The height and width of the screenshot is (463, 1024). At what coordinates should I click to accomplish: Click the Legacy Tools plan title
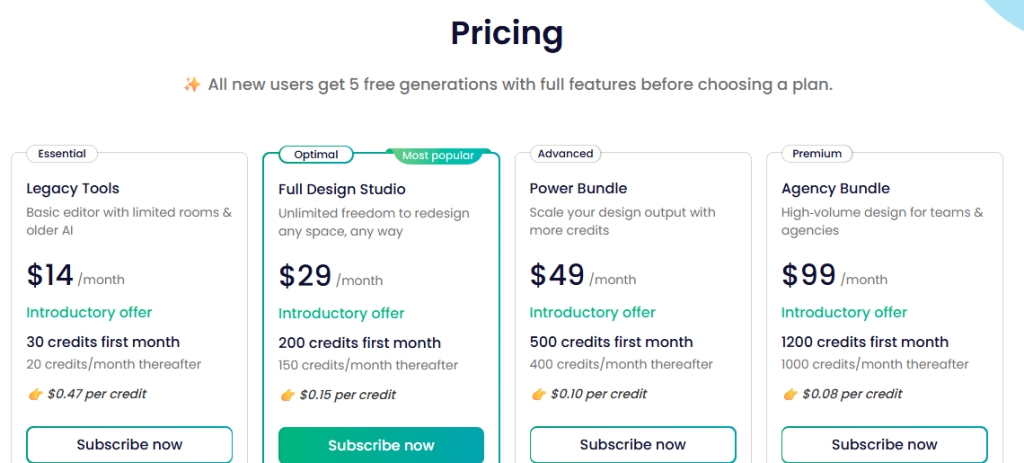pyautogui.click(x=73, y=188)
